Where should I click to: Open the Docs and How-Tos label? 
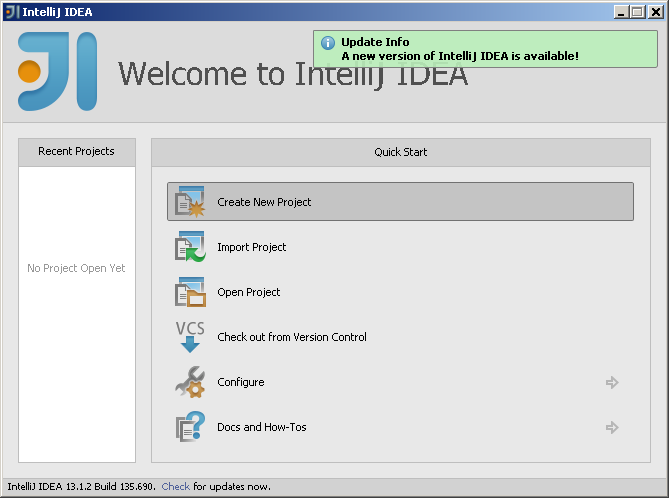(x=262, y=427)
